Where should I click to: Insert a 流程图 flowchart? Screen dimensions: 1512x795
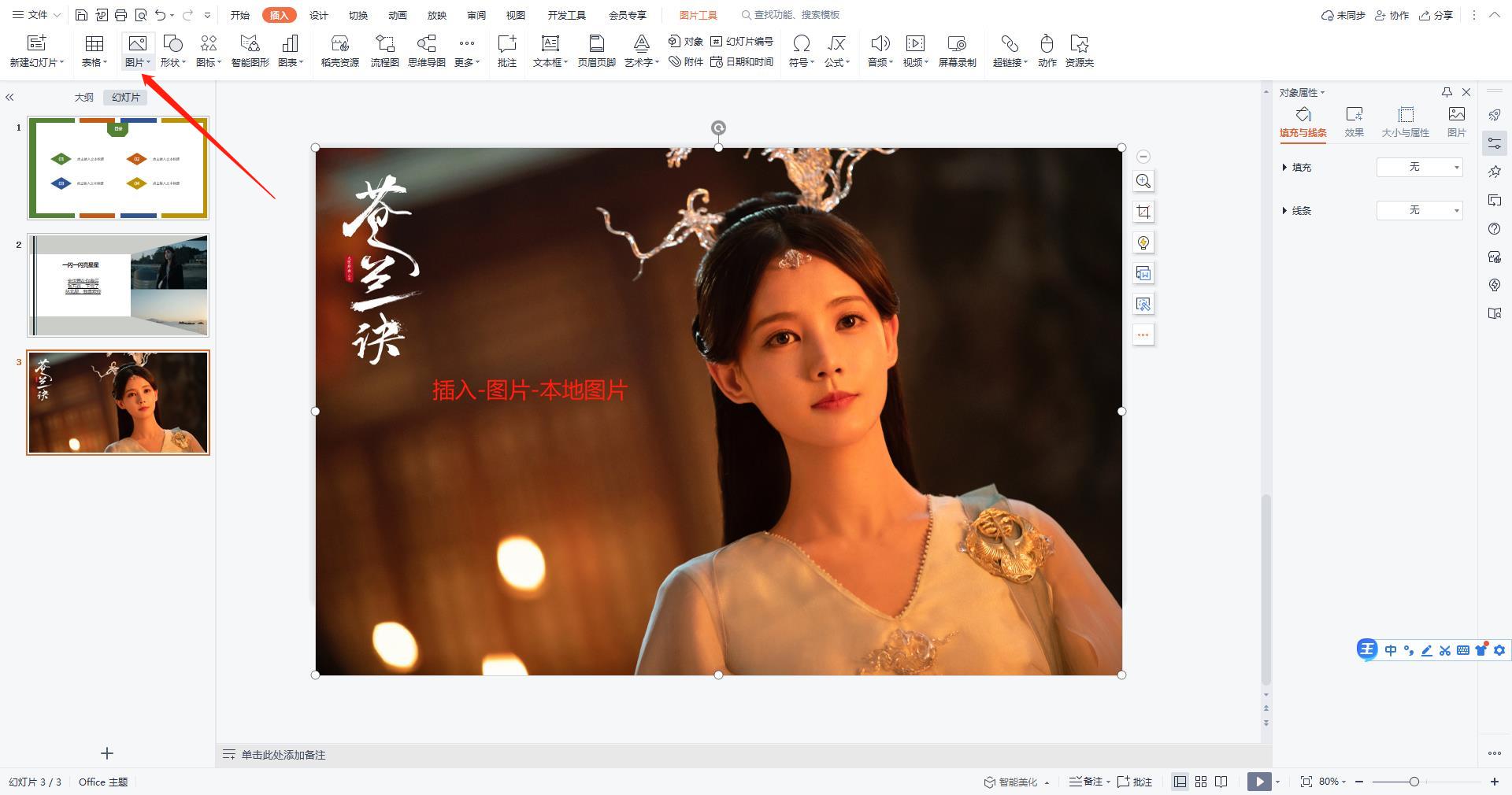384,50
